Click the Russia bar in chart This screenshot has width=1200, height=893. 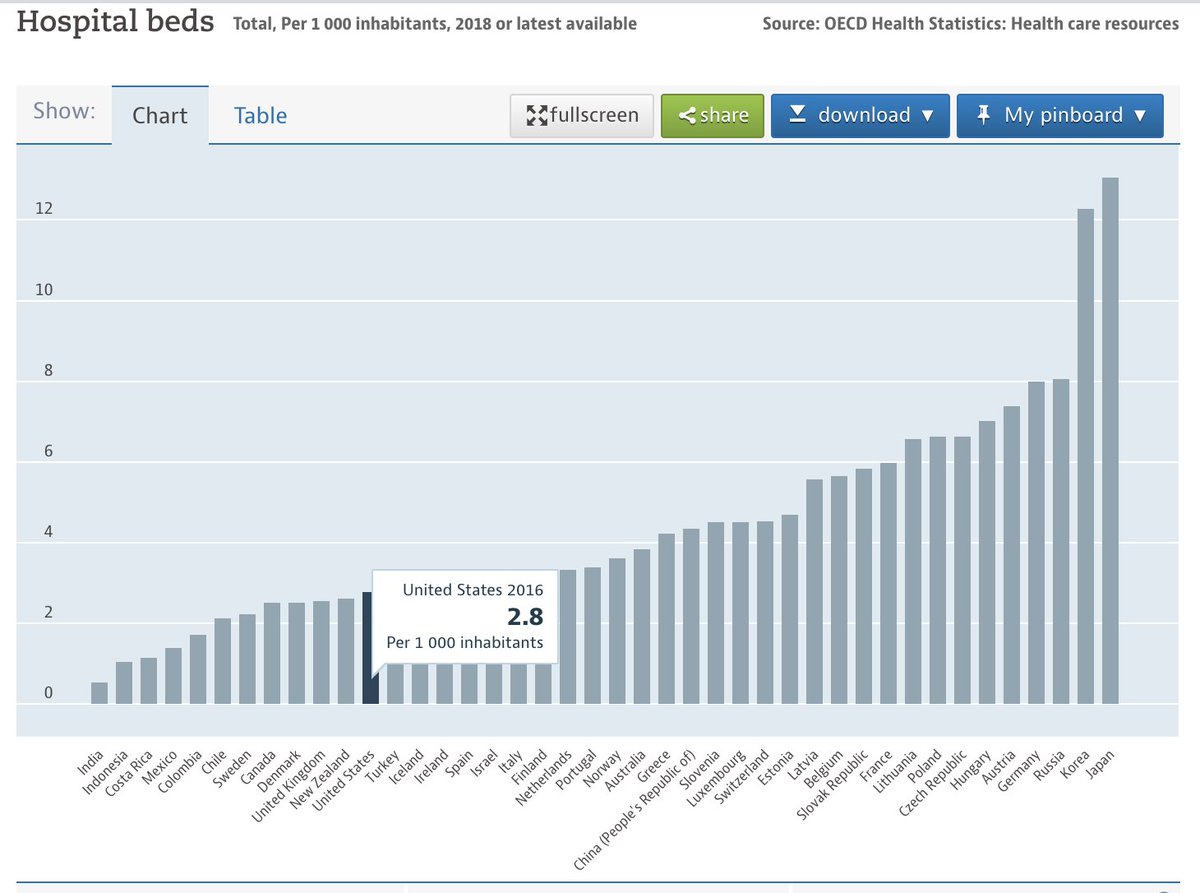pyautogui.click(x=1061, y=541)
